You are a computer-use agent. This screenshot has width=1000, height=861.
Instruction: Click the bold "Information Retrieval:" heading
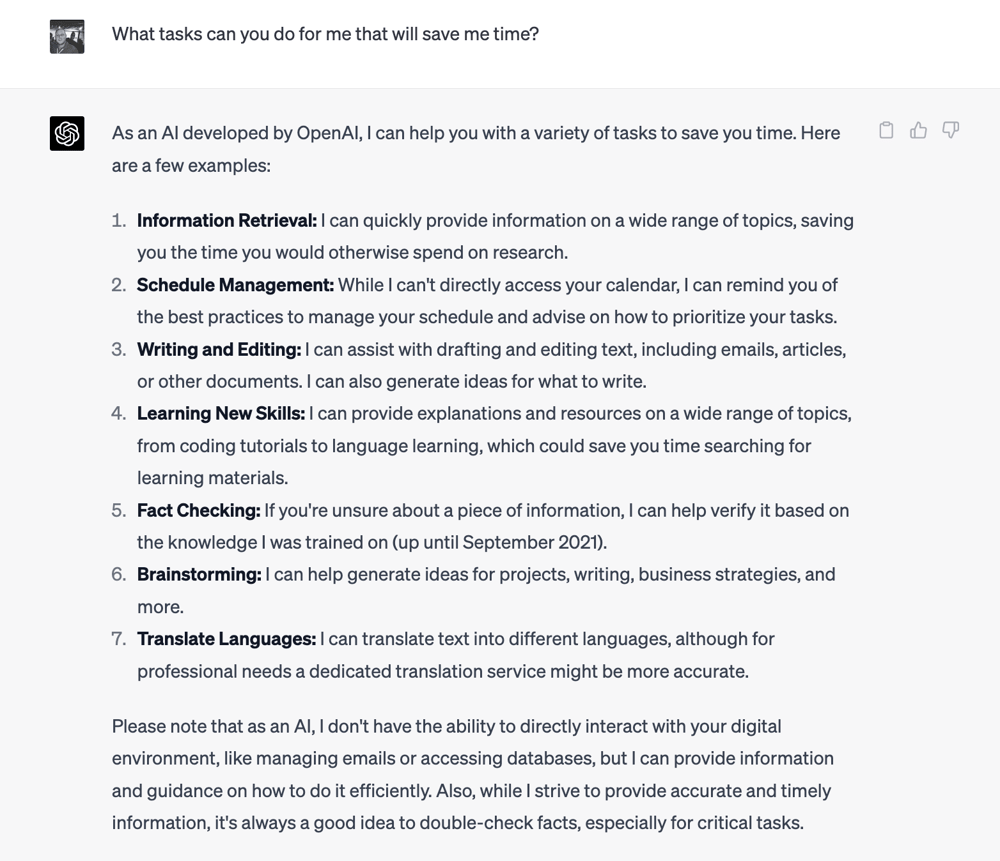click(227, 220)
